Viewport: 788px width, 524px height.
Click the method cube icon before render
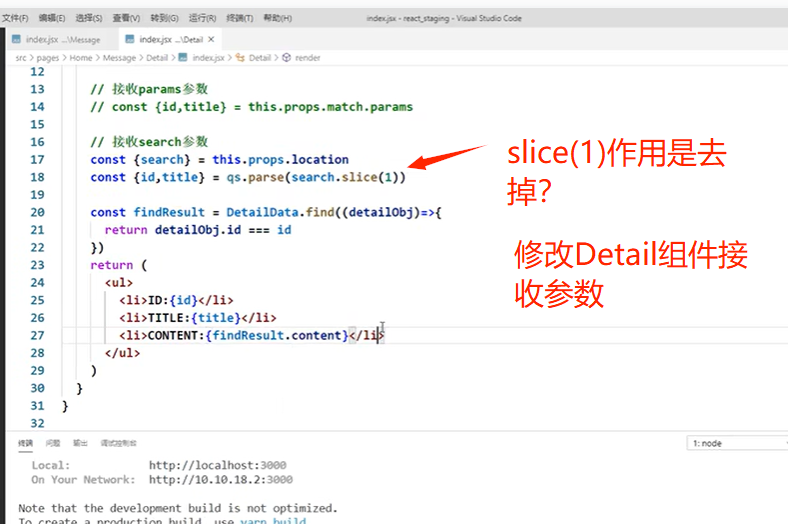click(x=286, y=58)
